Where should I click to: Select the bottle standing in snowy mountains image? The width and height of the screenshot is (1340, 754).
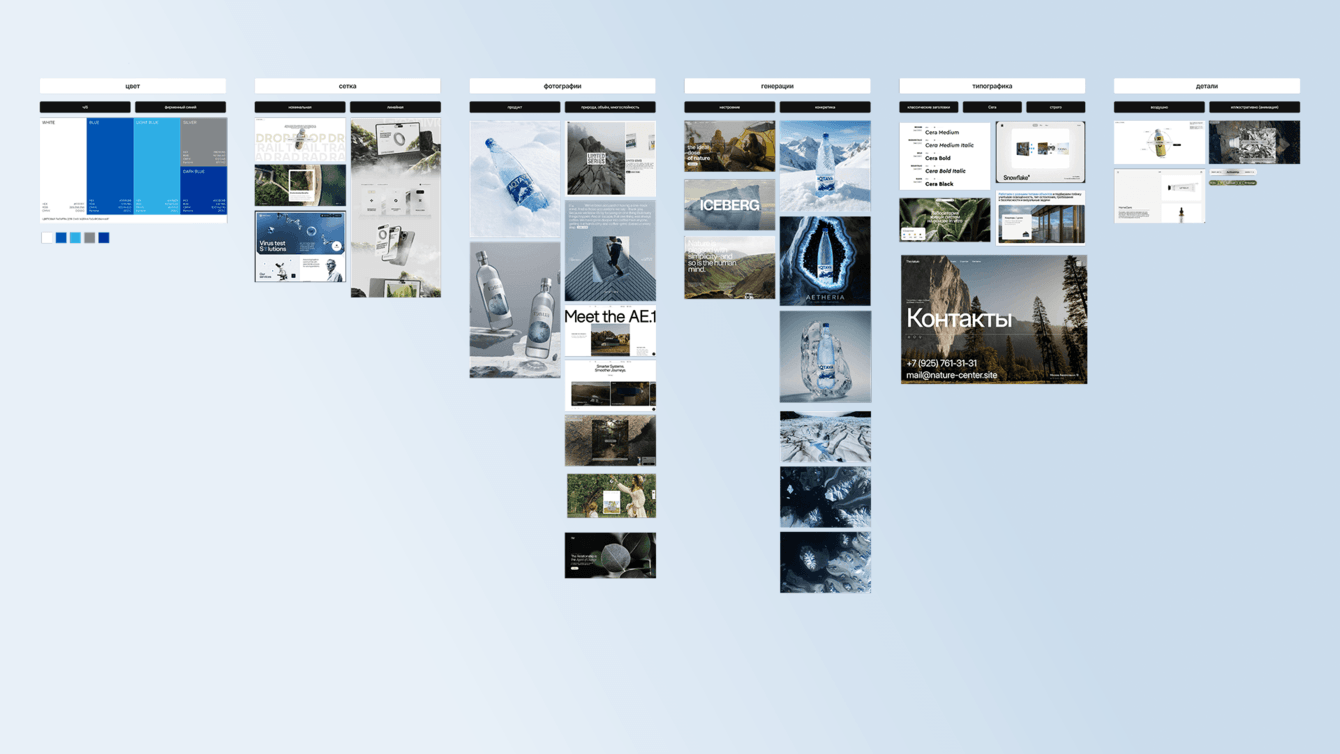[825, 166]
